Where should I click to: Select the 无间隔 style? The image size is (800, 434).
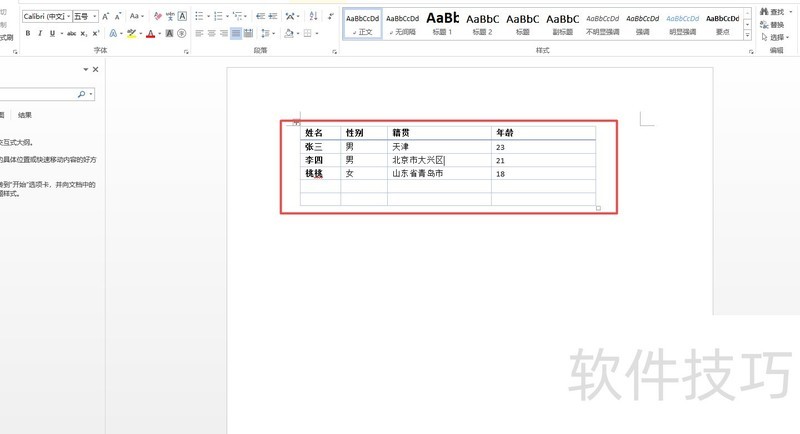[403, 24]
